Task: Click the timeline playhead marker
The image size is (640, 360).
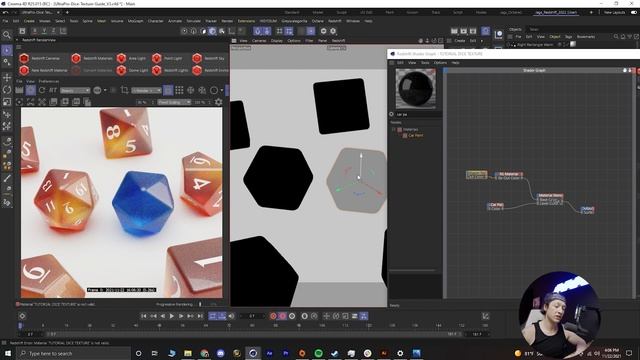Action: tap(20, 326)
